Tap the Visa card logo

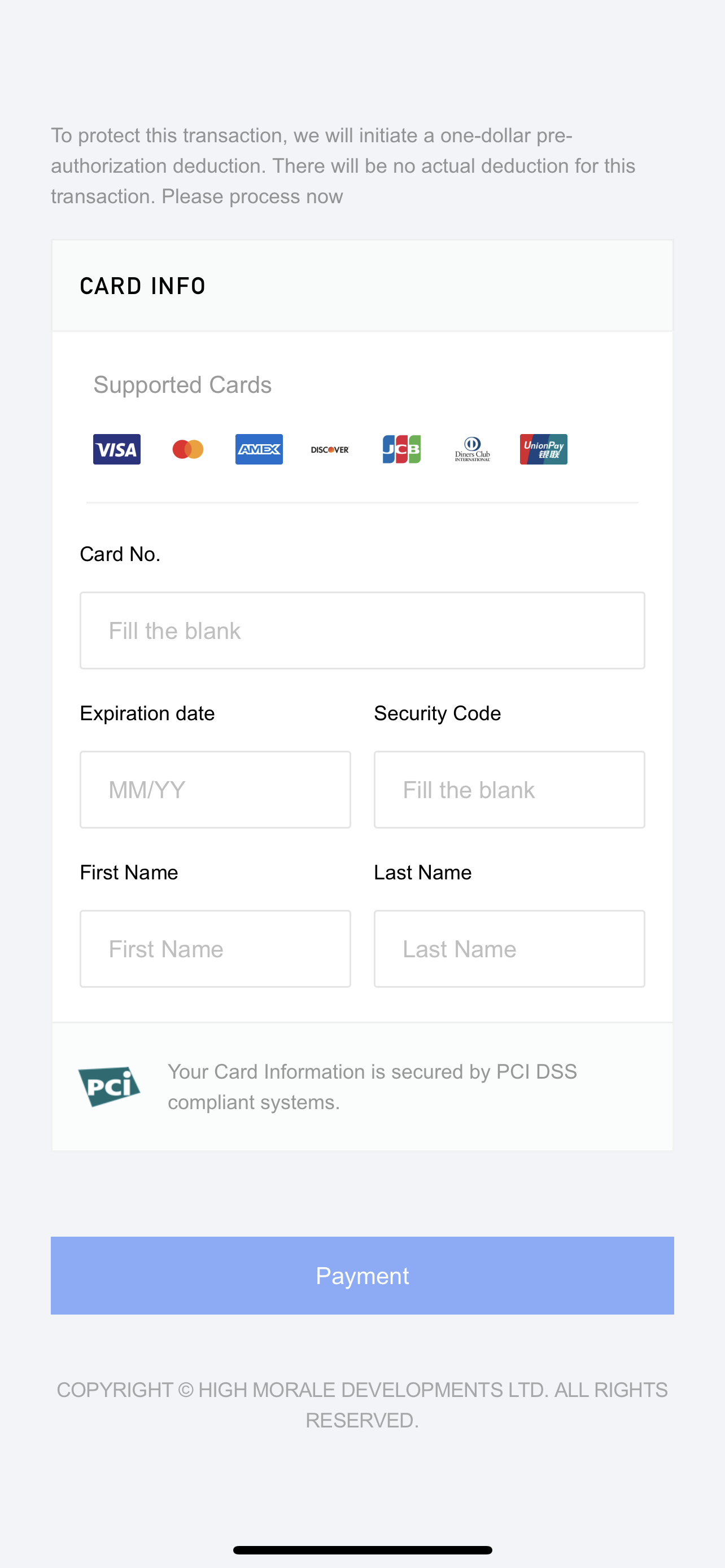117,449
